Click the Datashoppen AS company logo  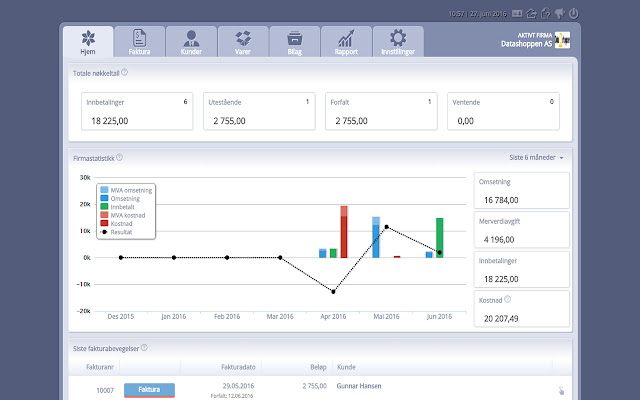[562, 40]
